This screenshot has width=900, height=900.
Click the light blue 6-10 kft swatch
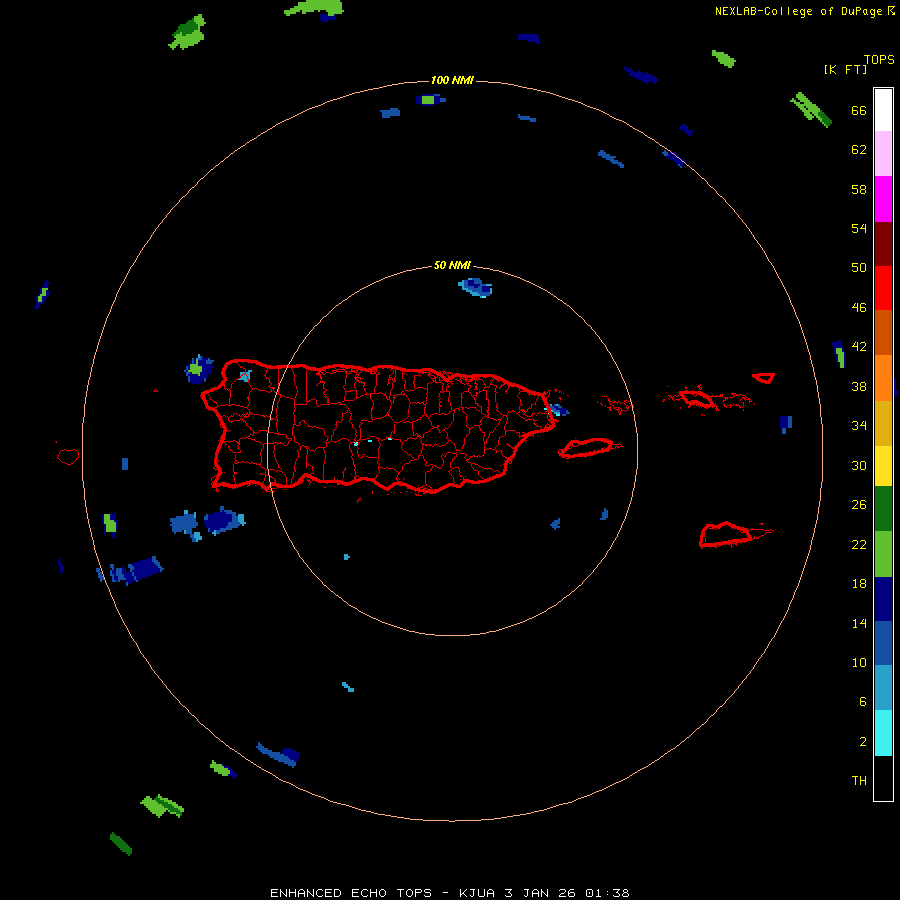point(883,688)
